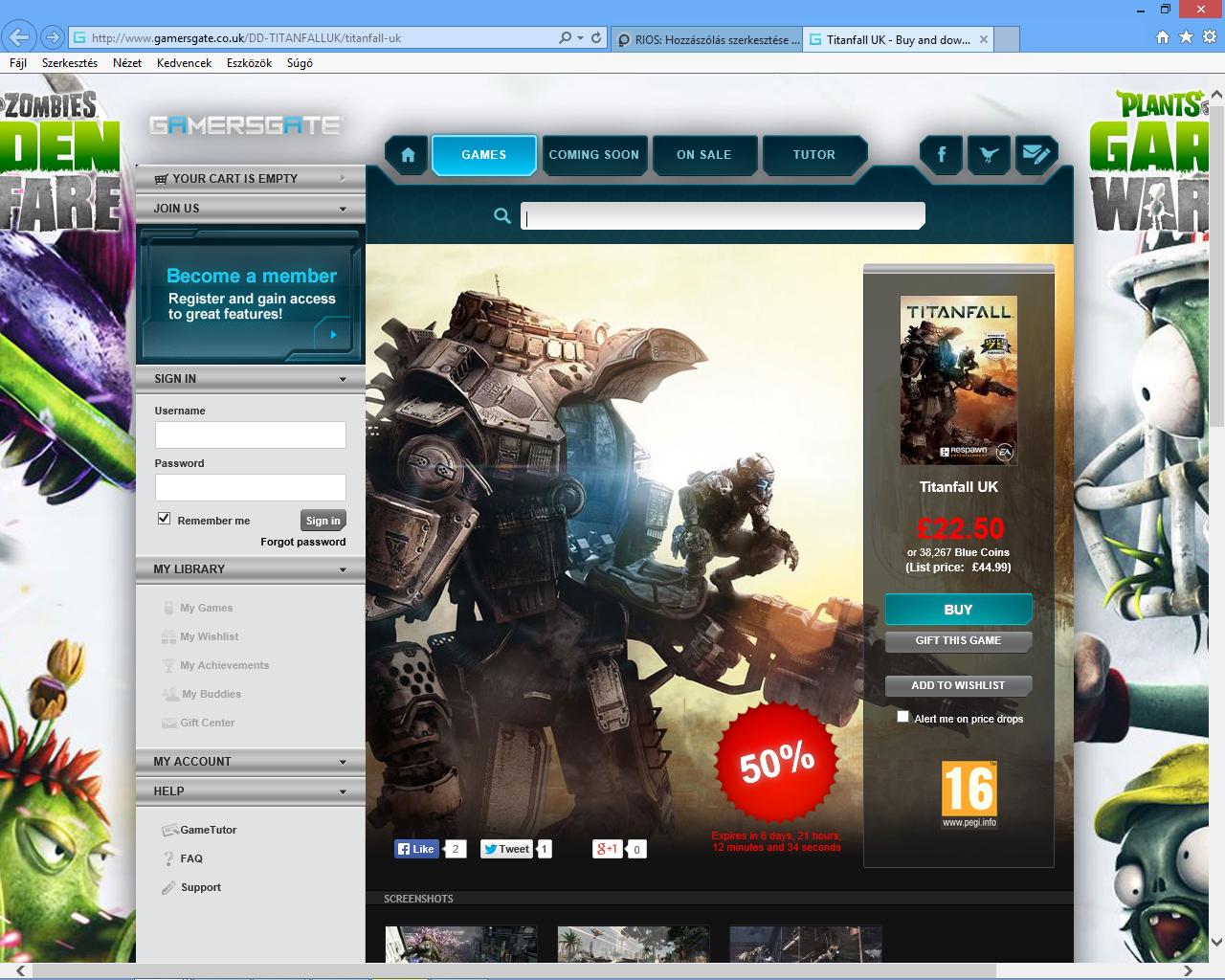Expand the My Account section

tap(344, 762)
